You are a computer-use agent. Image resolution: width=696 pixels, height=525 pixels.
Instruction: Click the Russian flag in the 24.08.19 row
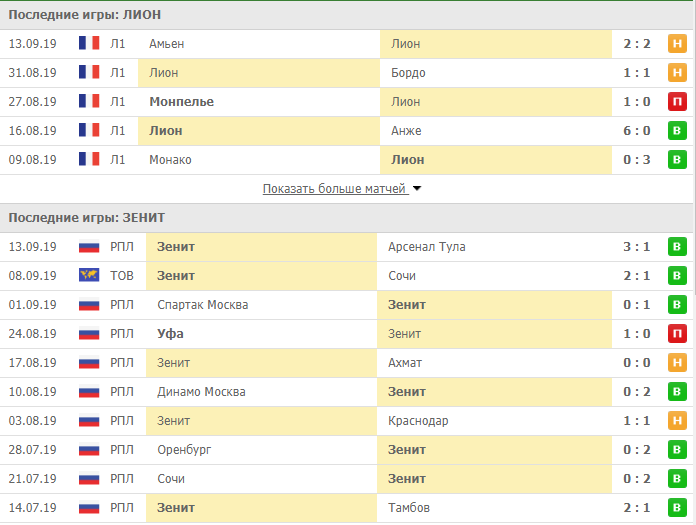coord(89,333)
